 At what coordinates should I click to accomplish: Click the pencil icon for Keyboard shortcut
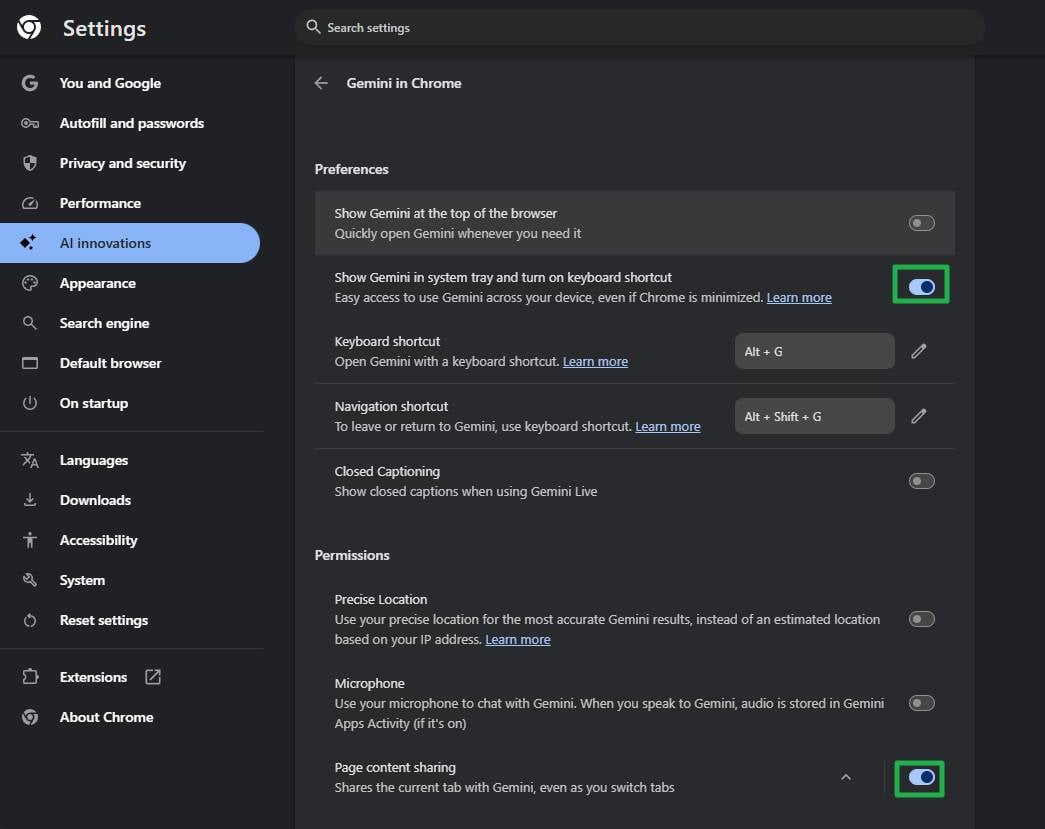click(919, 351)
